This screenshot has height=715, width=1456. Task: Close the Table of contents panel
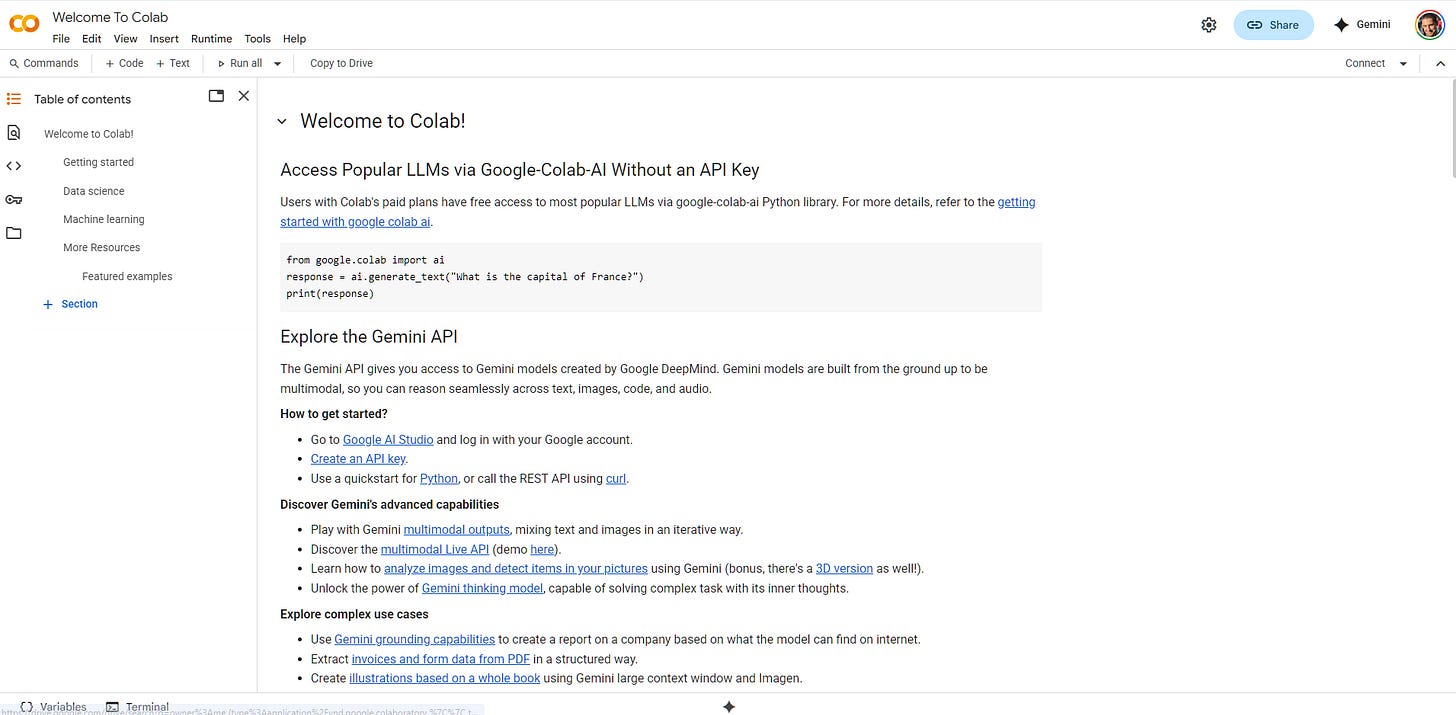click(x=243, y=95)
